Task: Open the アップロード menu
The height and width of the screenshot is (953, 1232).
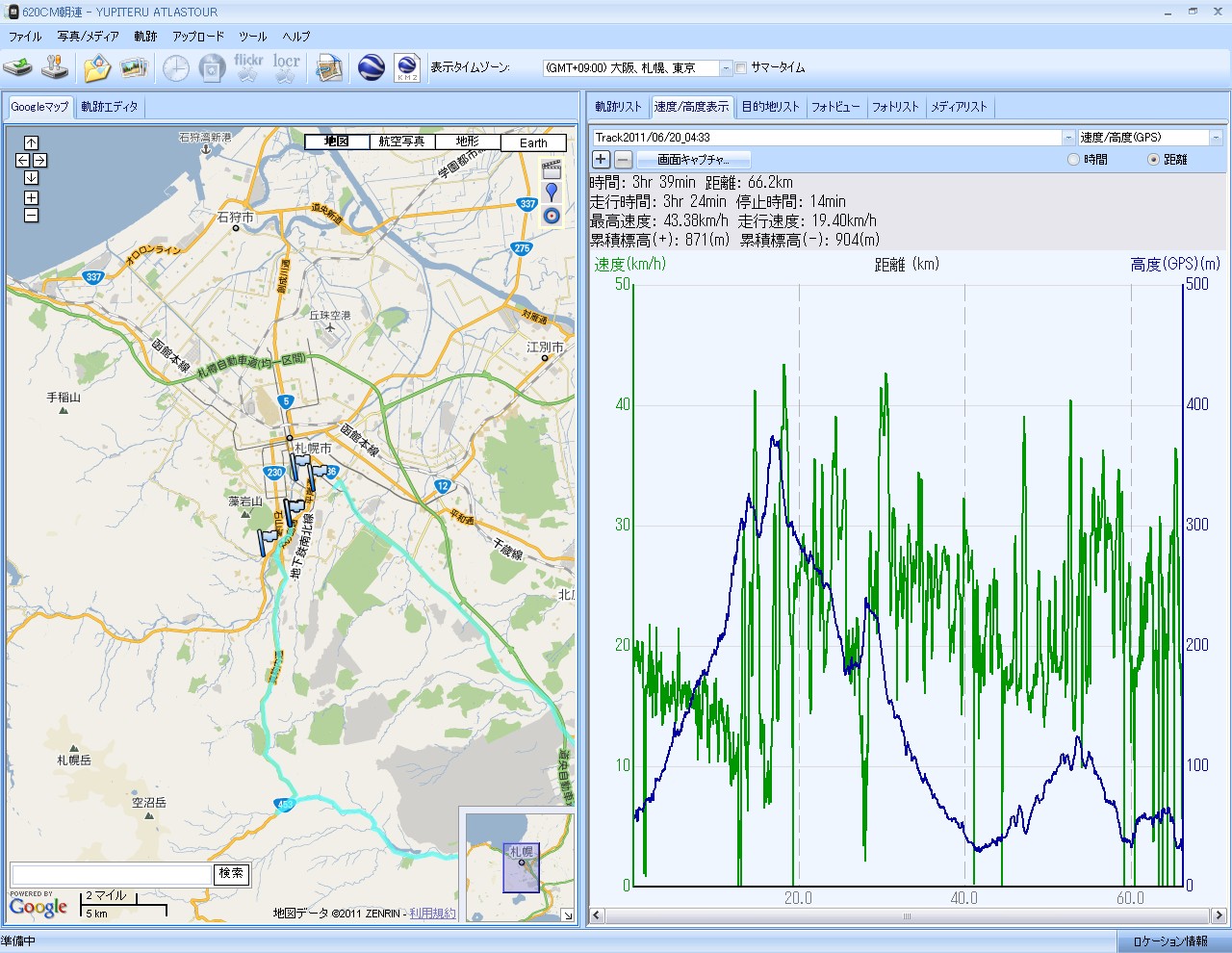Action: tap(198, 37)
